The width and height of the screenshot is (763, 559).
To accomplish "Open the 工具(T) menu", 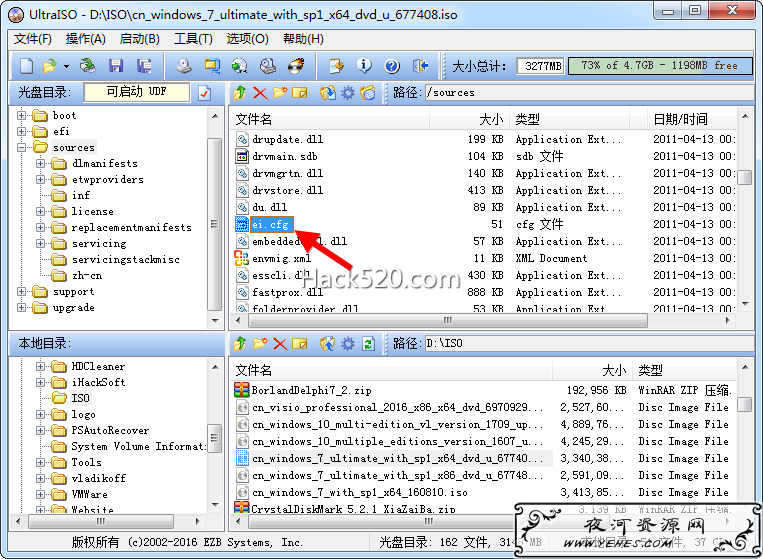I will tap(193, 39).
